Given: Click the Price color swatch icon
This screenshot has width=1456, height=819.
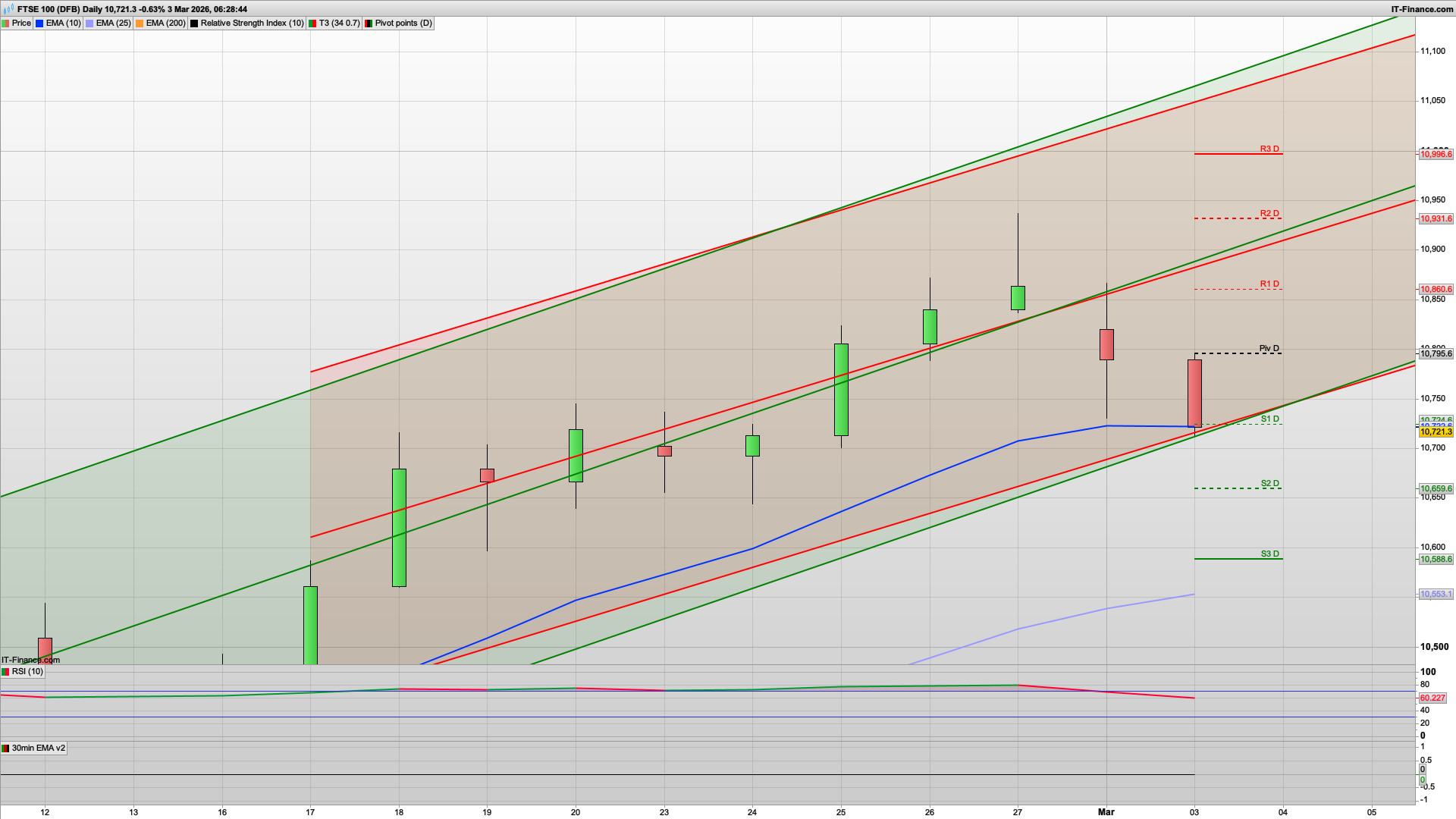Looking at the screenshot, I should click(x=6, y=24).
